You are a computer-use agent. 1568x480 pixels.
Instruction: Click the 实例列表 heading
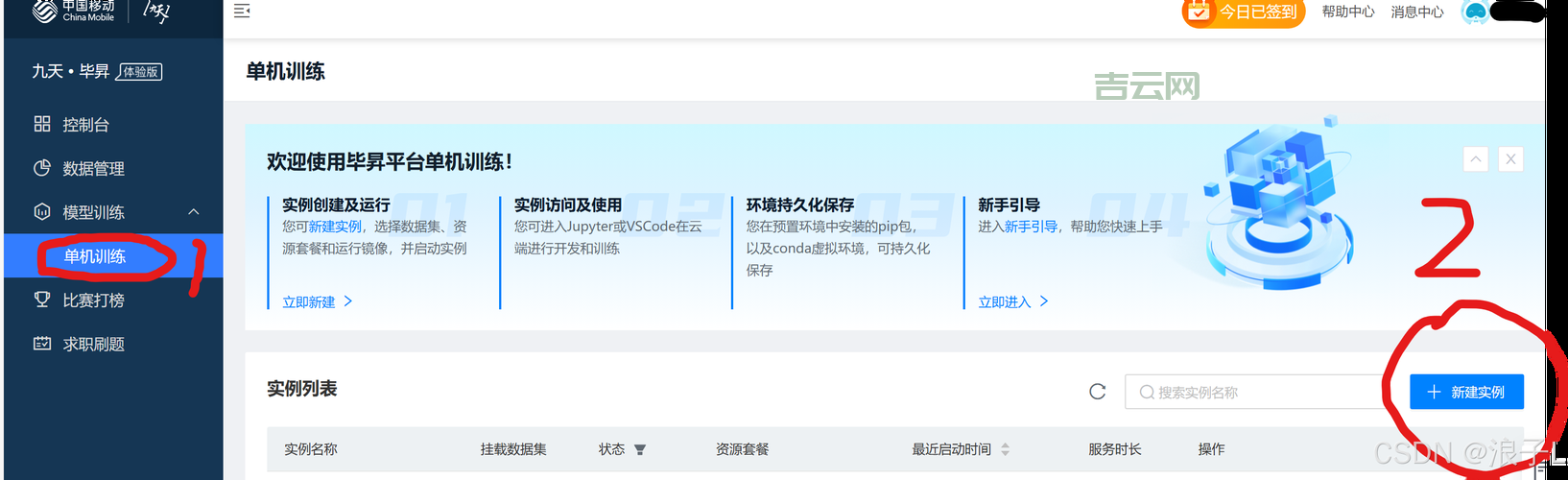[x=301, y=389]
